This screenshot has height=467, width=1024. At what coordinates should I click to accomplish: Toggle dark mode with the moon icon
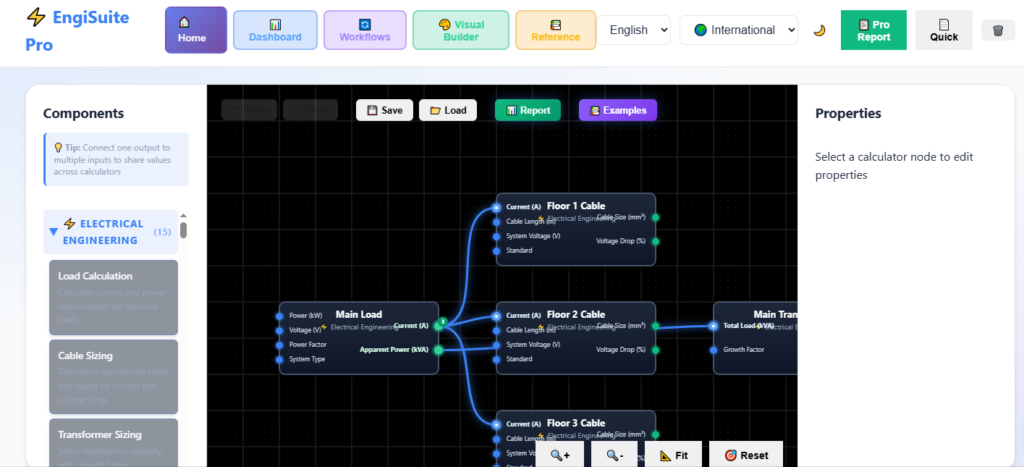pyautogui.click(x=819, y=30)
